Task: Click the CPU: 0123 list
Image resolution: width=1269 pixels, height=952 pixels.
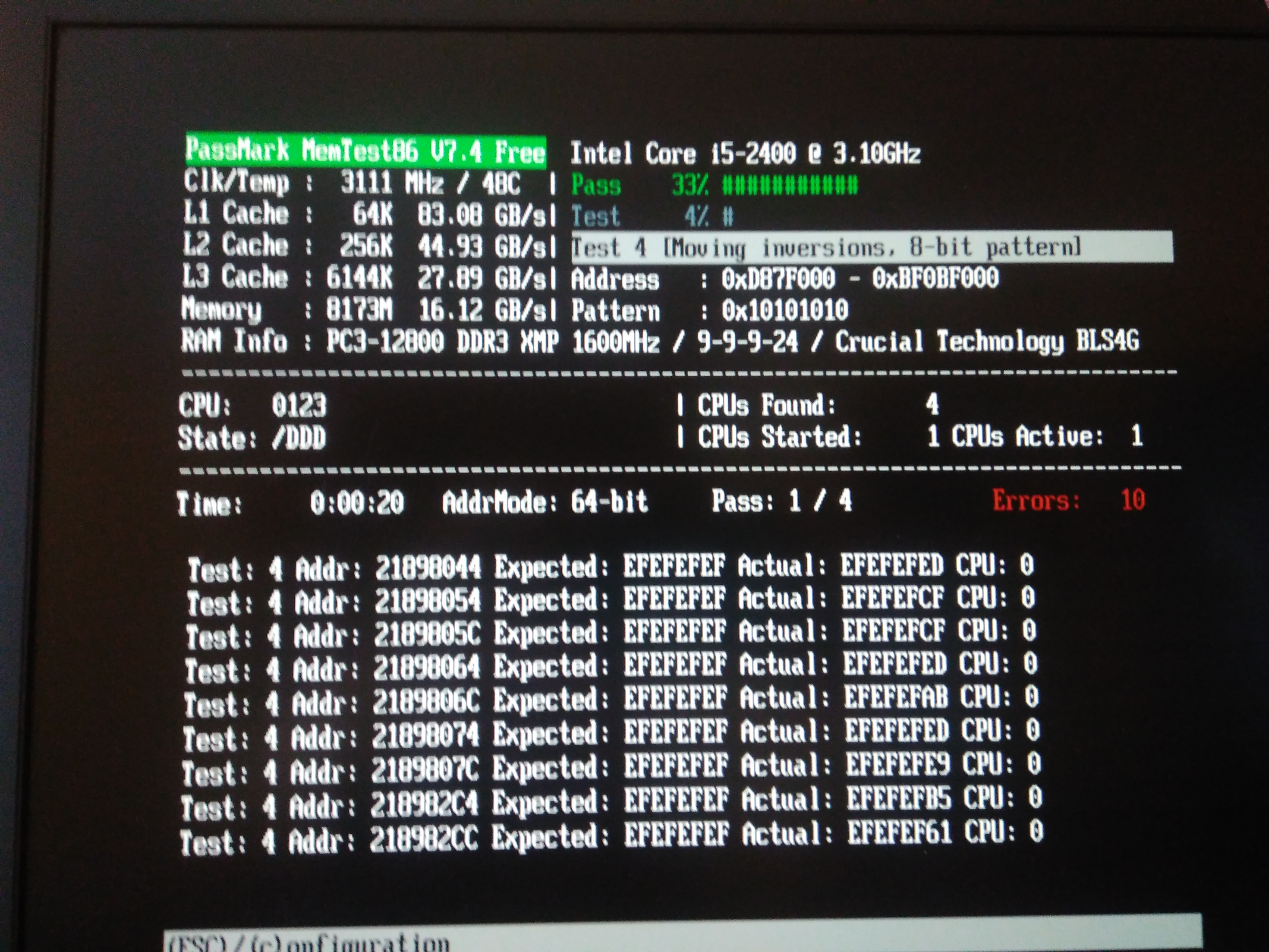Action: [x=252, y=406]
